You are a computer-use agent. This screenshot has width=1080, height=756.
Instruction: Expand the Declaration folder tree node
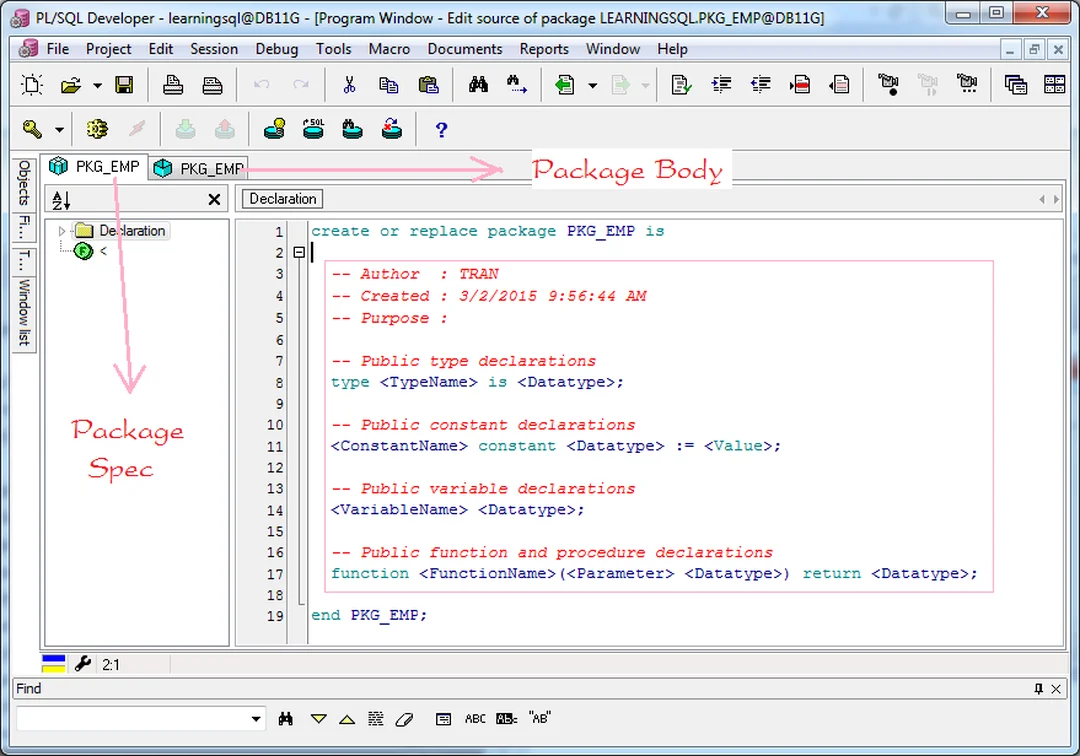61,231
